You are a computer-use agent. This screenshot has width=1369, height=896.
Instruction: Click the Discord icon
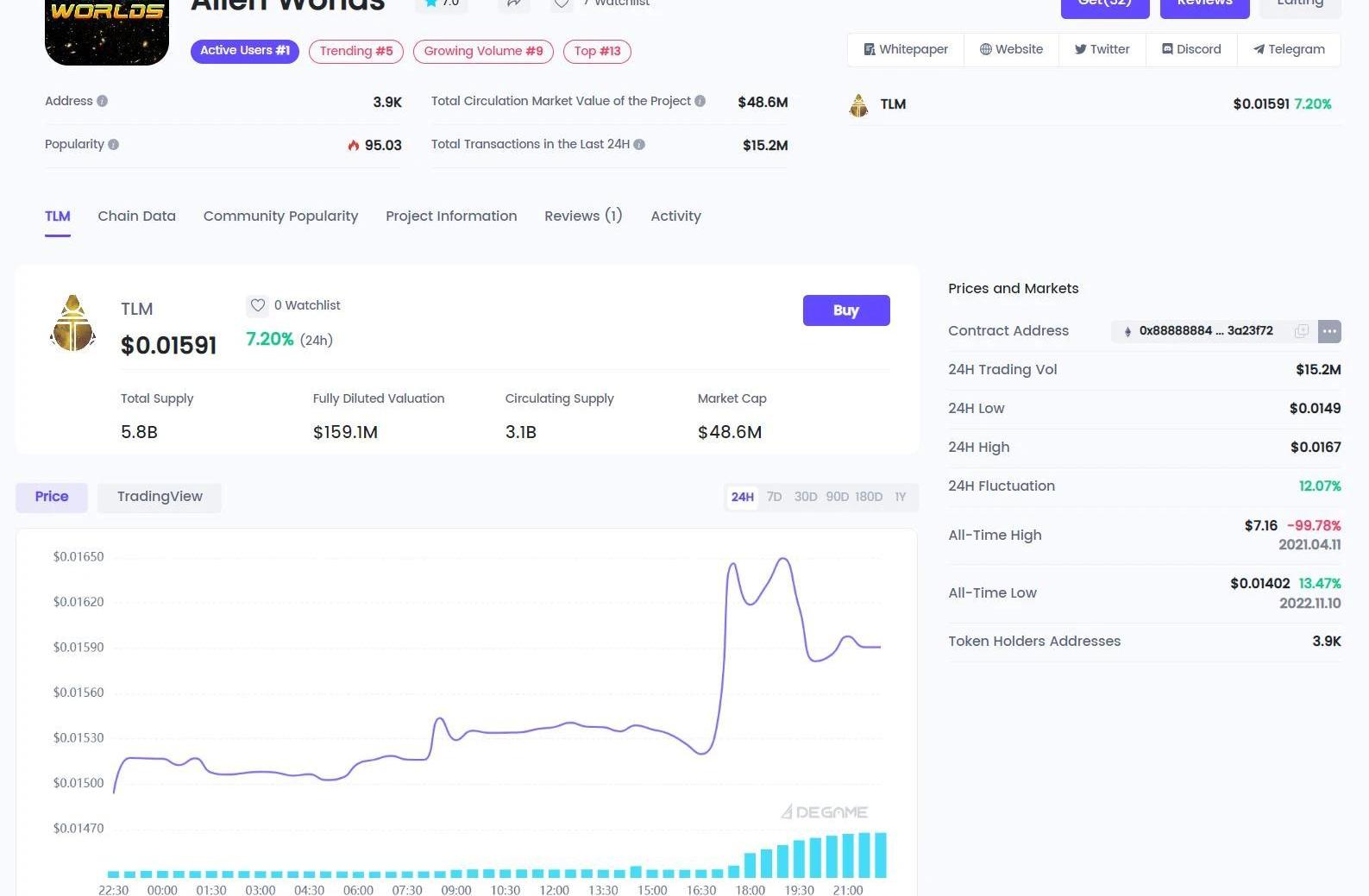(1167, 49)
